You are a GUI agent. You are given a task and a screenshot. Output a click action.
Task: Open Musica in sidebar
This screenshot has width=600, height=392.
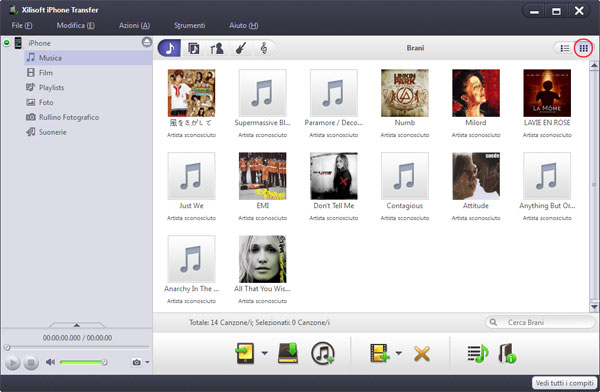88,58
